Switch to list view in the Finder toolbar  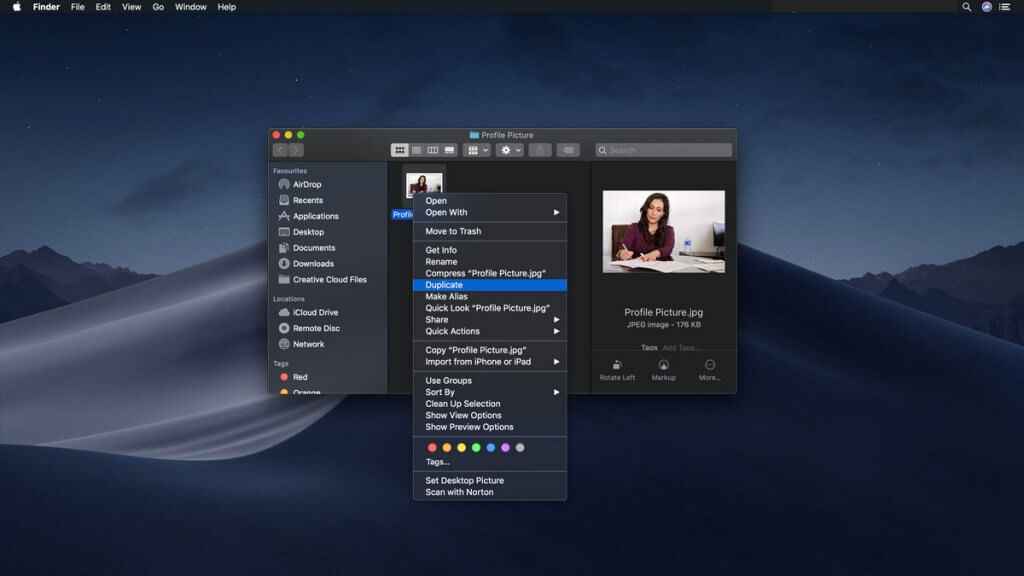pyautogui.click(x=416, y=150)
